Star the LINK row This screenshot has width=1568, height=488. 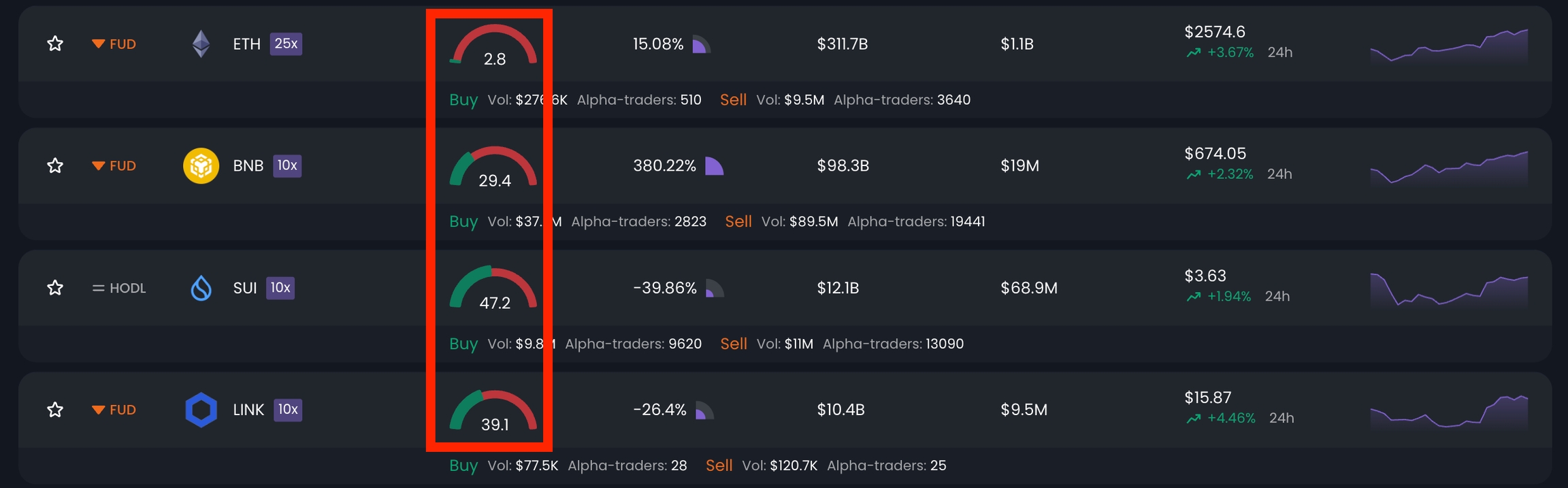[55, 410]
